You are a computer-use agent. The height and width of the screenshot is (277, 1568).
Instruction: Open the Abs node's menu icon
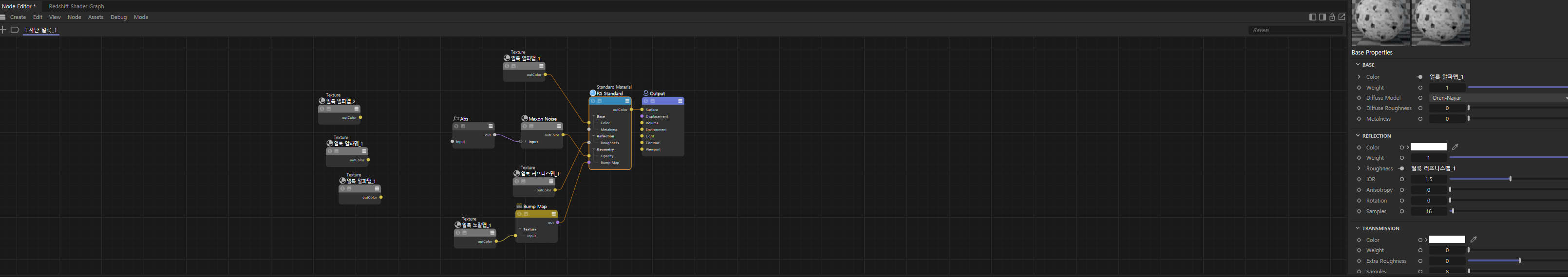(x=491, y=127)
